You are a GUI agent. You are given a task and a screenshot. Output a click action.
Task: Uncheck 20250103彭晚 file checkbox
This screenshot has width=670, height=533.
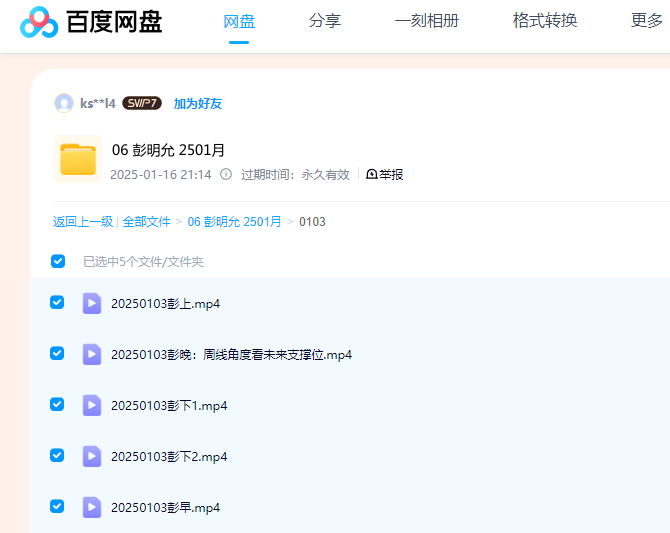[57, 353]
